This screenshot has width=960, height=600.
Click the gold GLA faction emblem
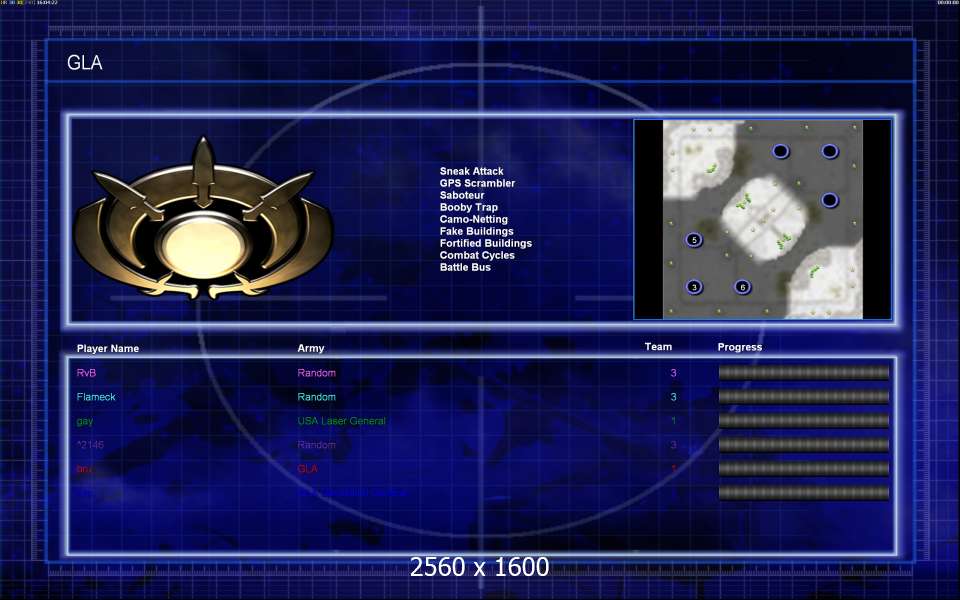click(203, 219)
